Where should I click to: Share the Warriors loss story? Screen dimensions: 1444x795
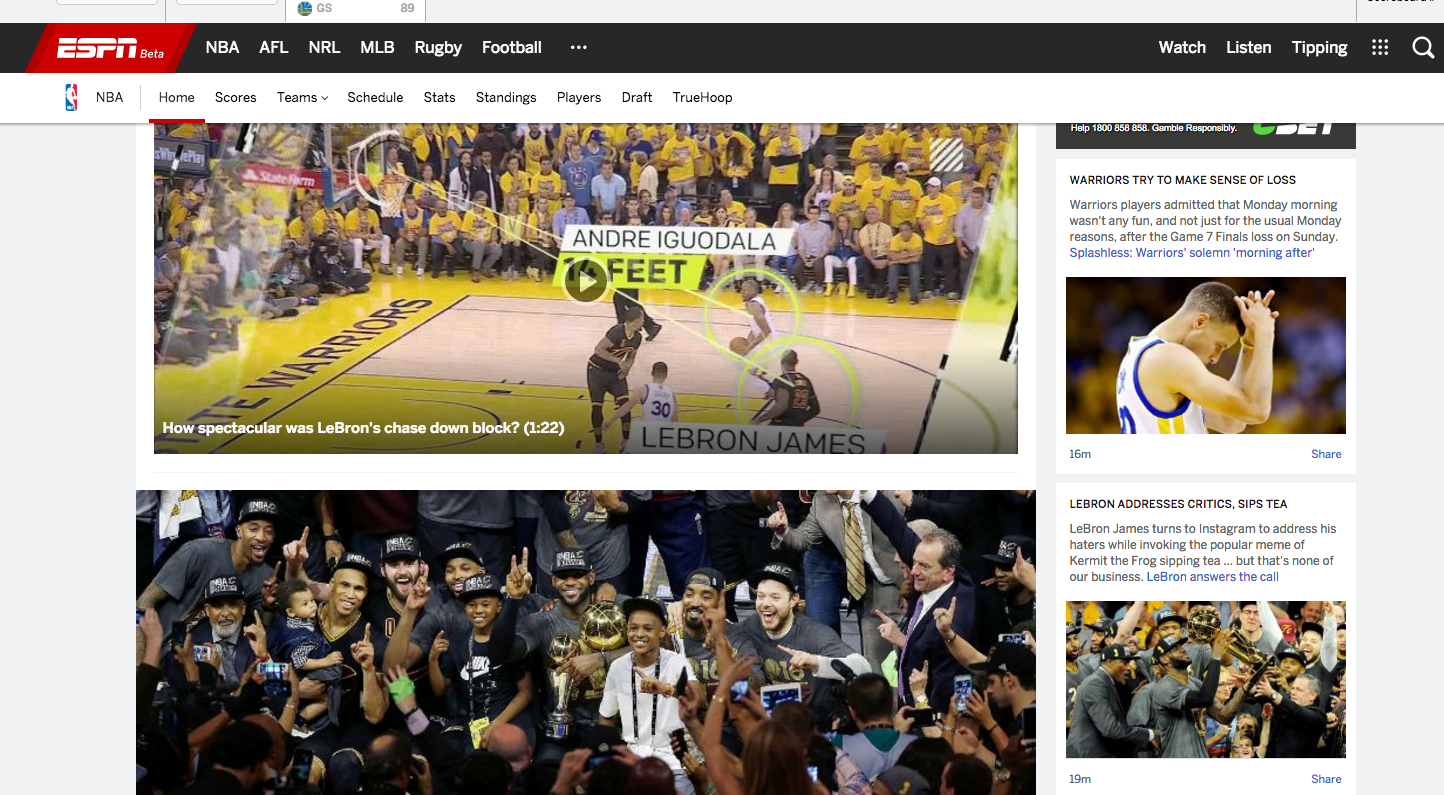tap(1326, 454)
